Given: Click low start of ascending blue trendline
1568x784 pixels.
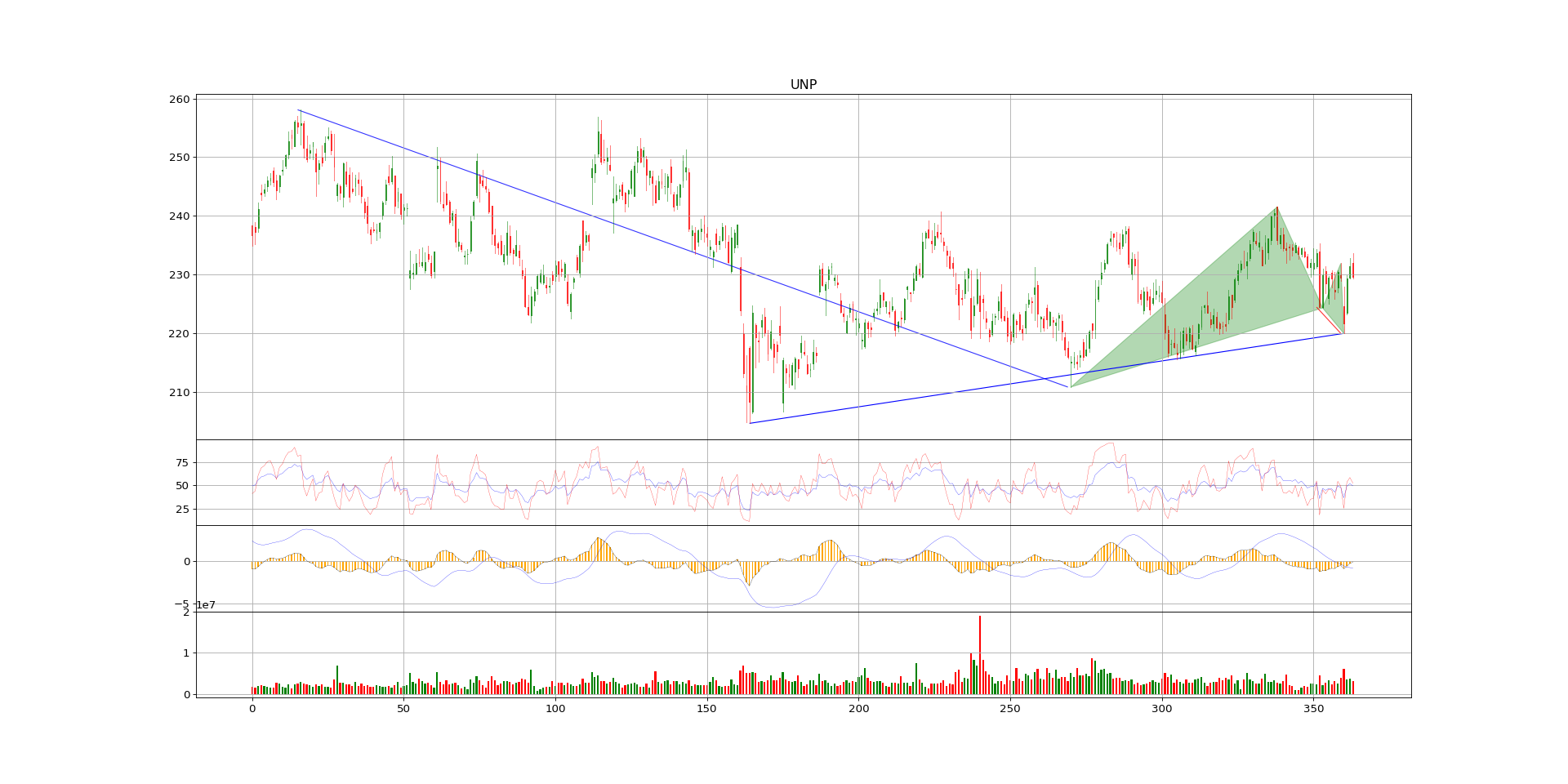Looking at the screenshot, I should (750, 423).
